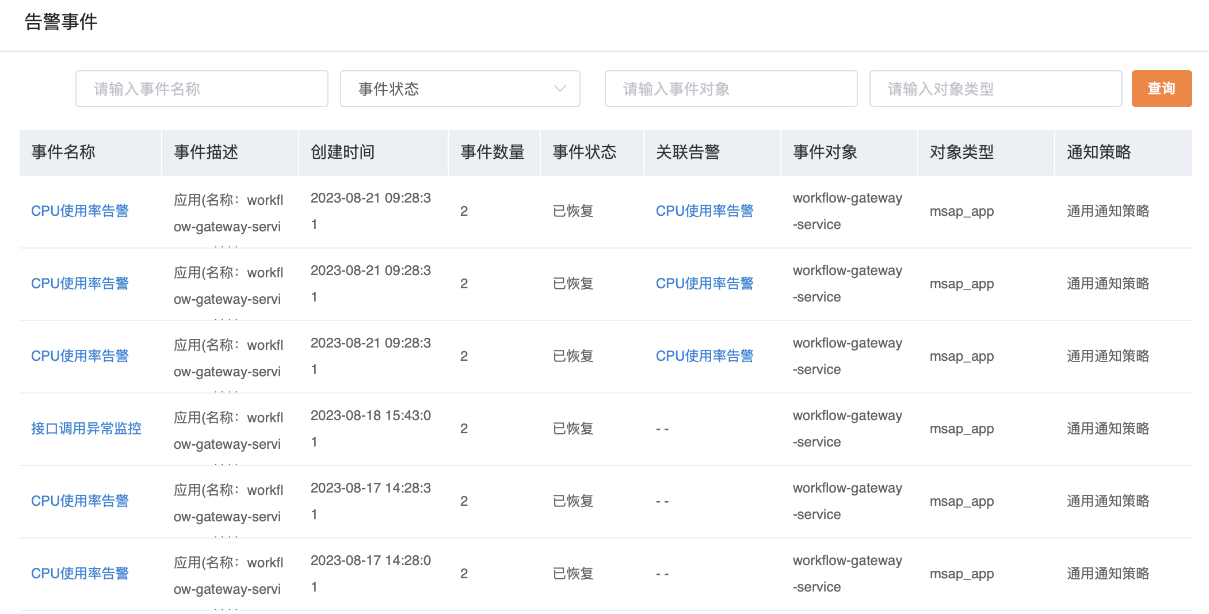Click the 请输入事件对象 input box
This screenshot has width=1209, height=614.
[731, 89]
